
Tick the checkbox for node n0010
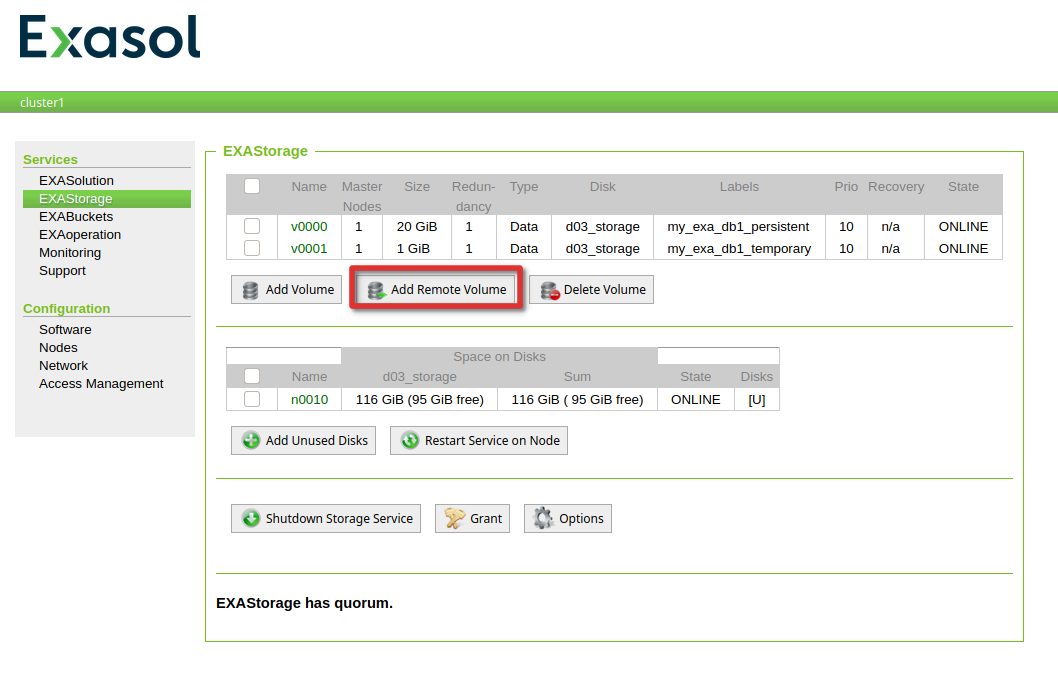252,399
